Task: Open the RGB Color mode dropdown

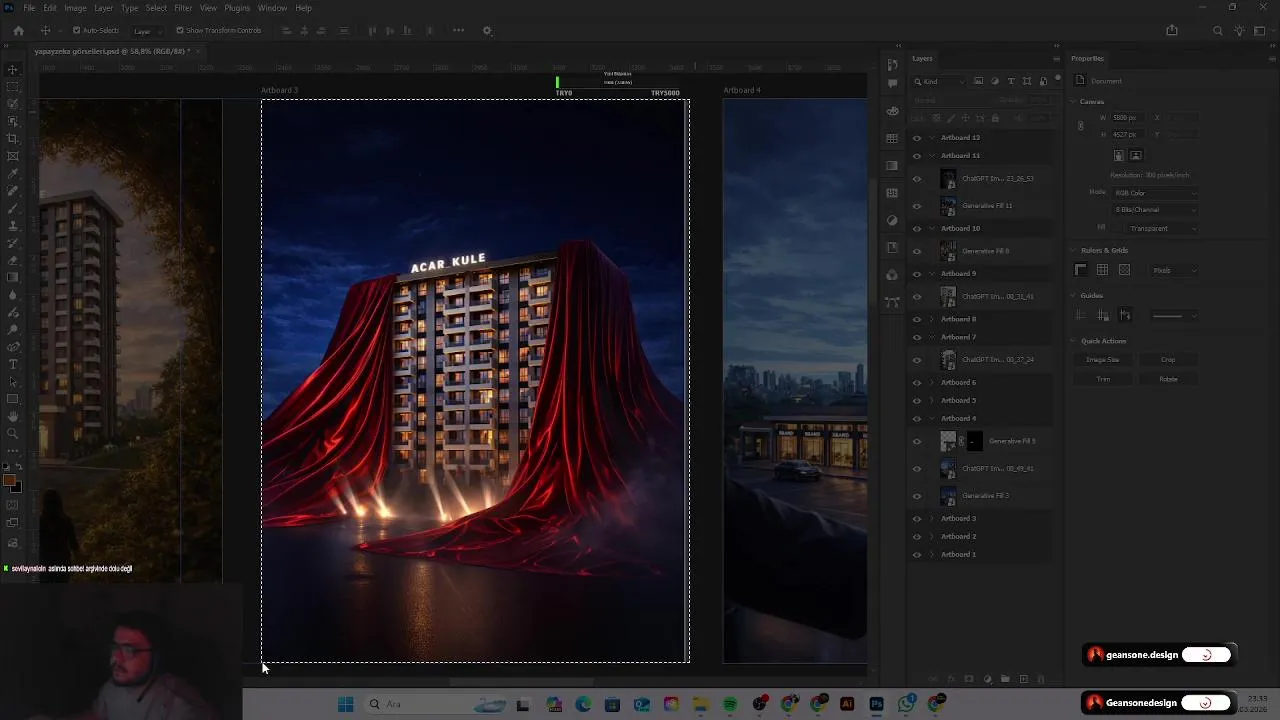Action: coord(1154,193)
